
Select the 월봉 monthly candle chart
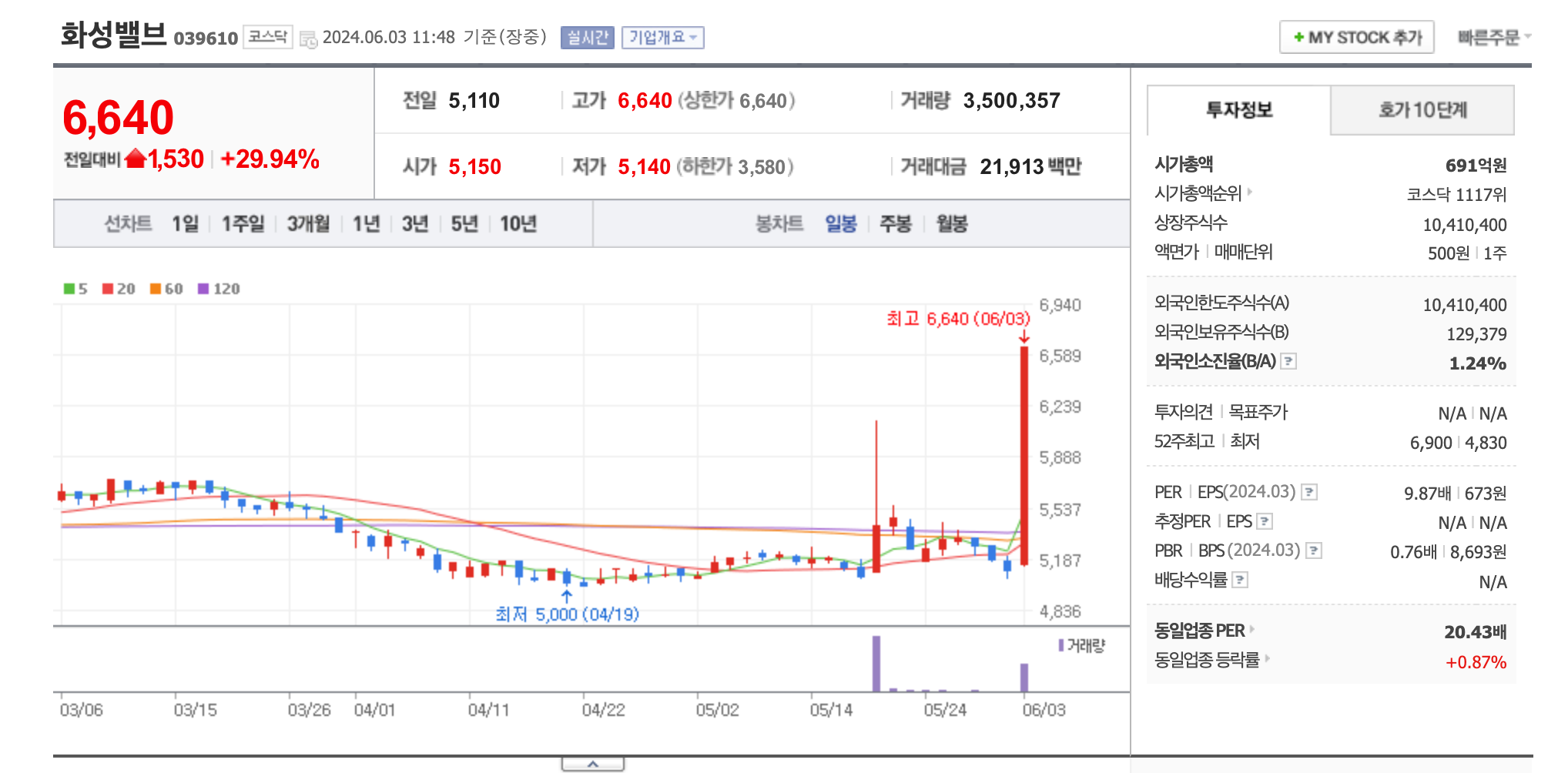952,224
